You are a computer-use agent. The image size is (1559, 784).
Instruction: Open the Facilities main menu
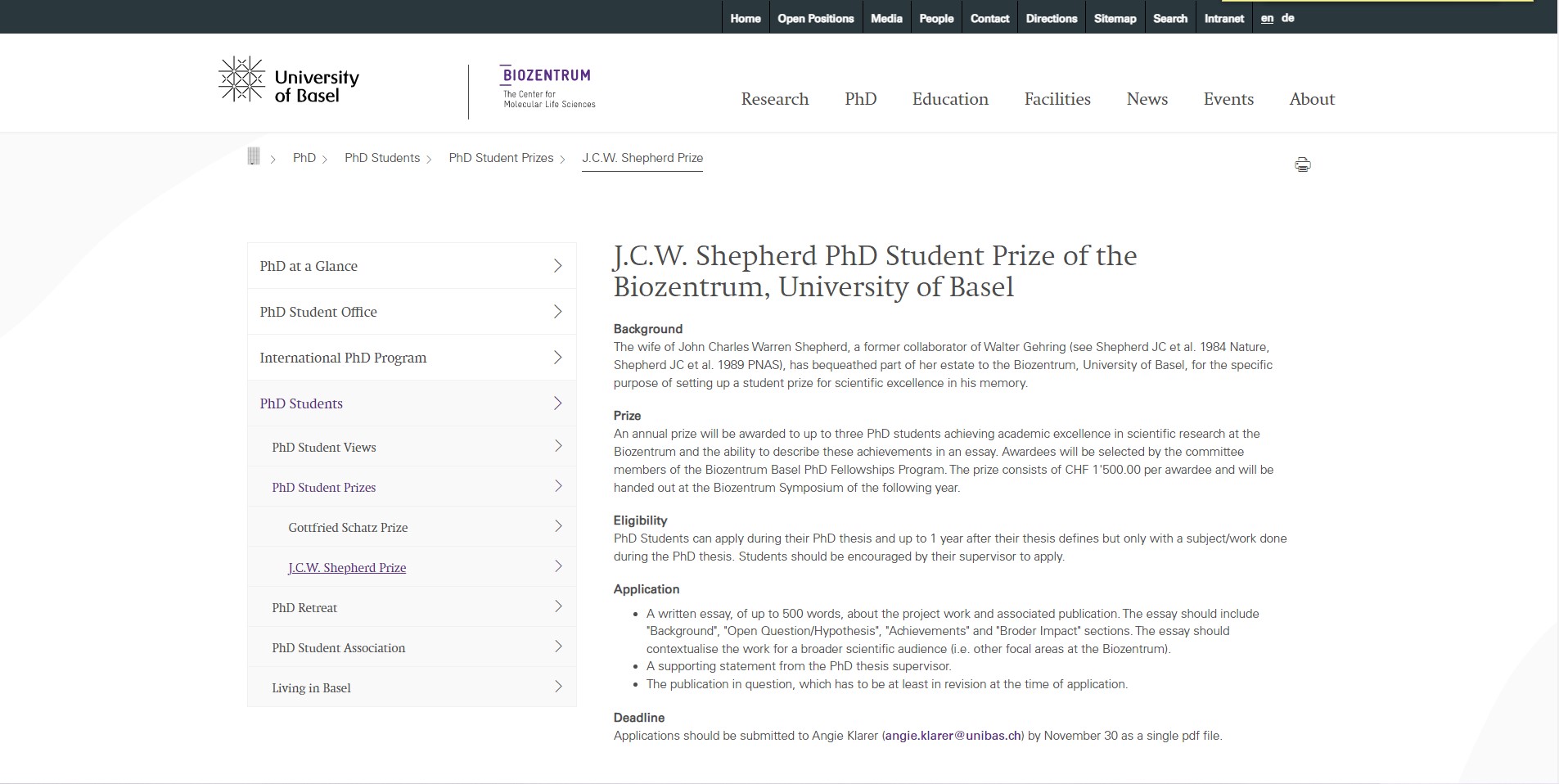[1057, 99]
